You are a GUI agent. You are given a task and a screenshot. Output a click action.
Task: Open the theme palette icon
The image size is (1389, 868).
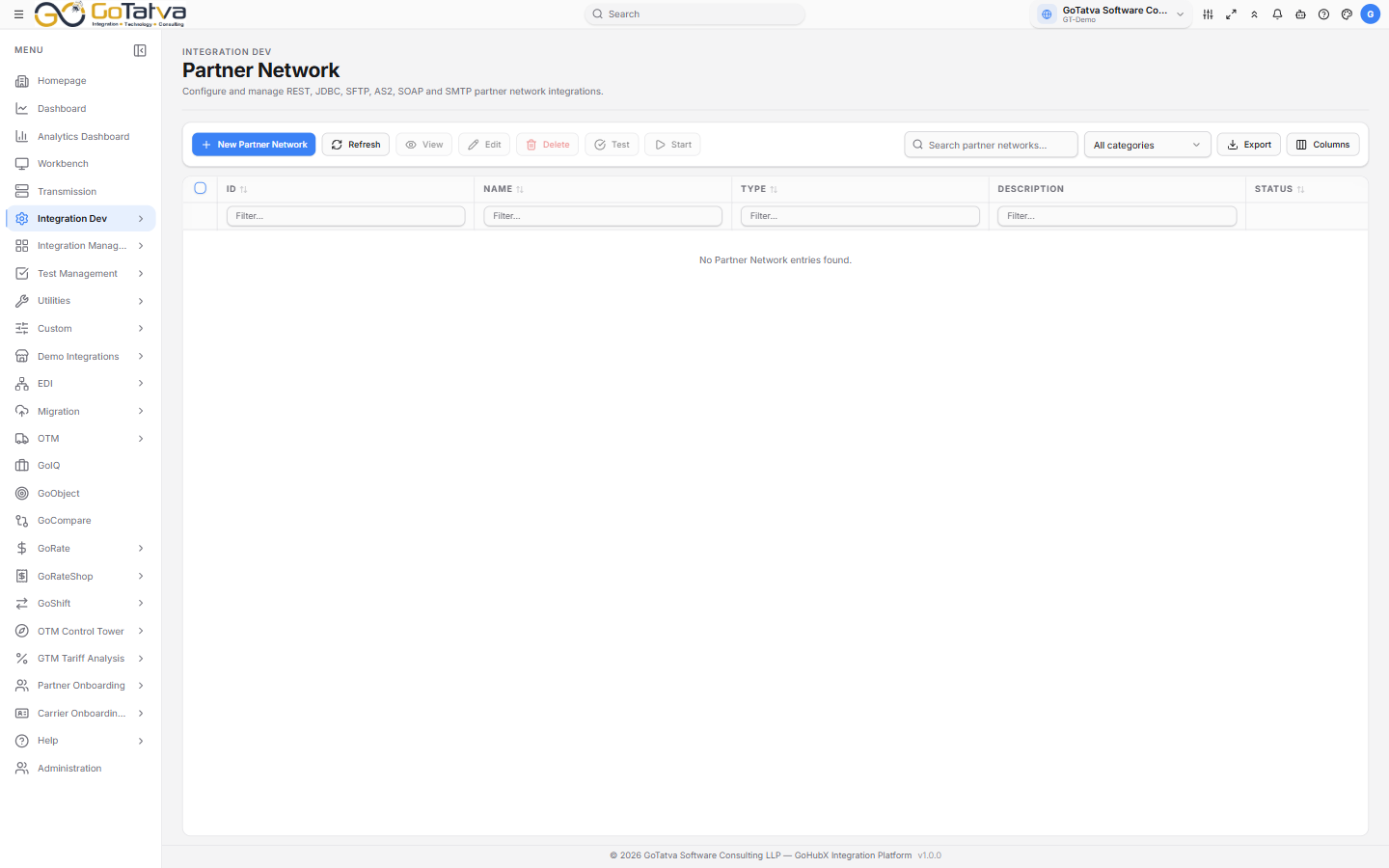[1347, 14]
